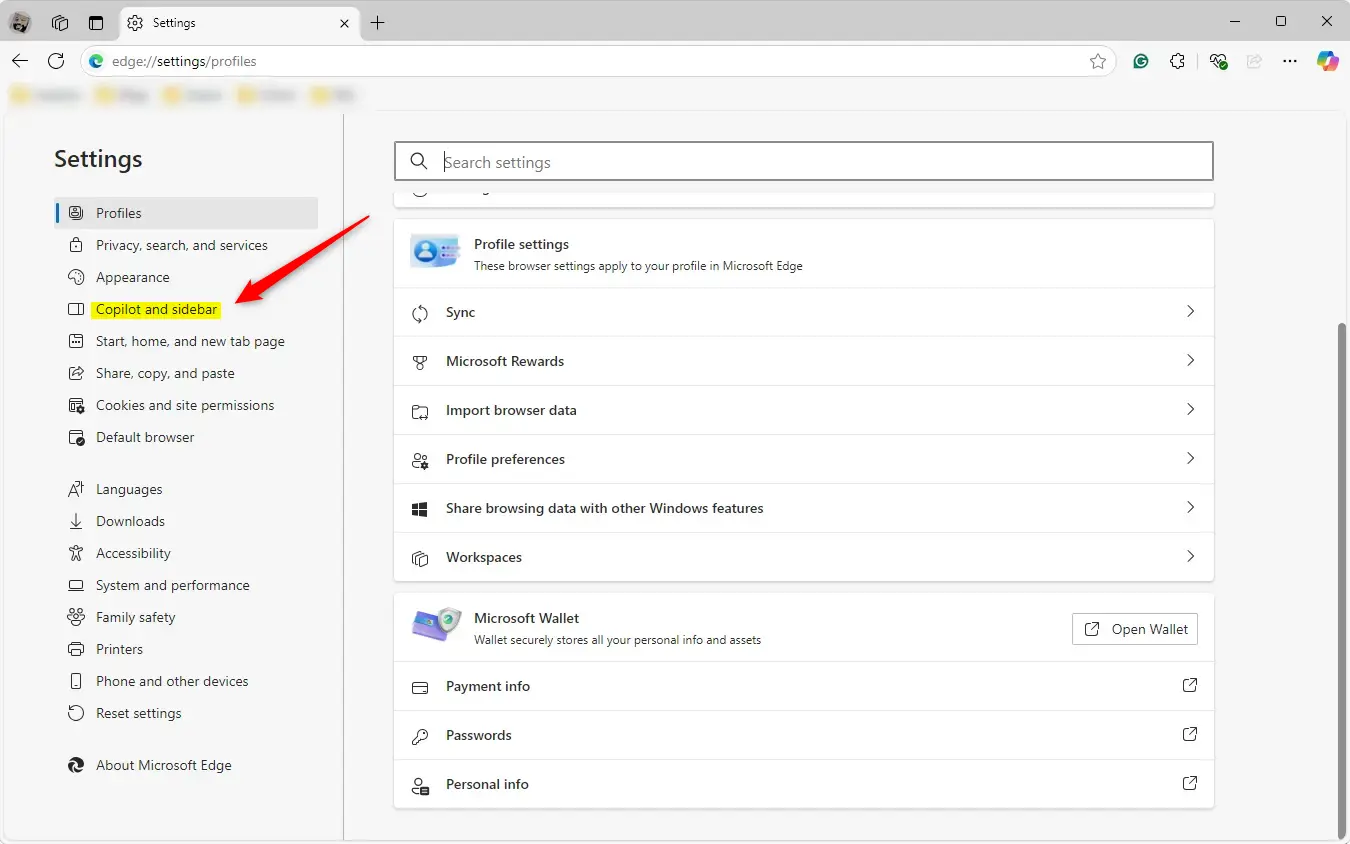Click the Search settings input field

pyautogui.click(x=820, y=162)
